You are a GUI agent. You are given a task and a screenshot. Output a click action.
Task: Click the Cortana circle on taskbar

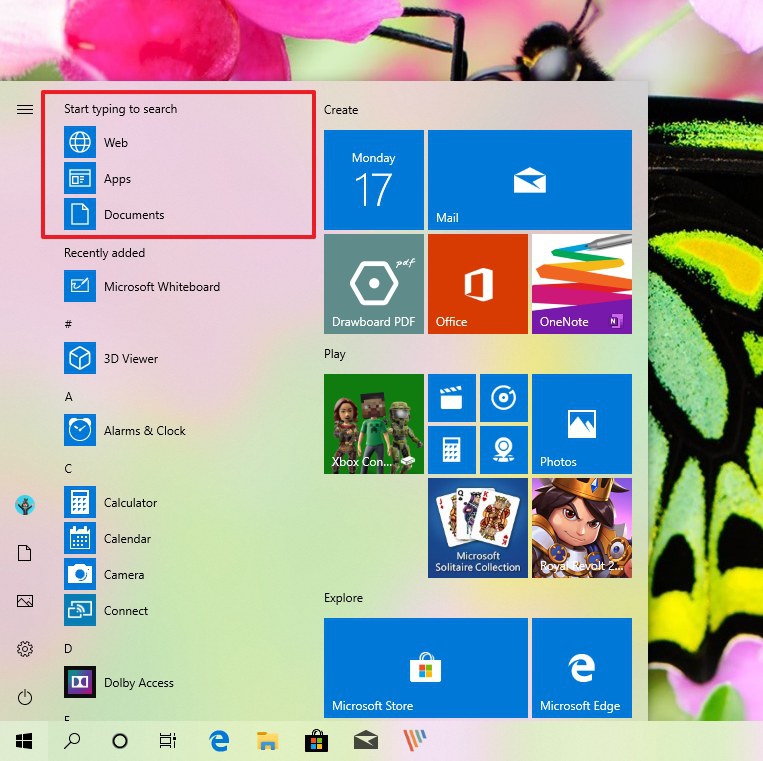coord(120,741)
